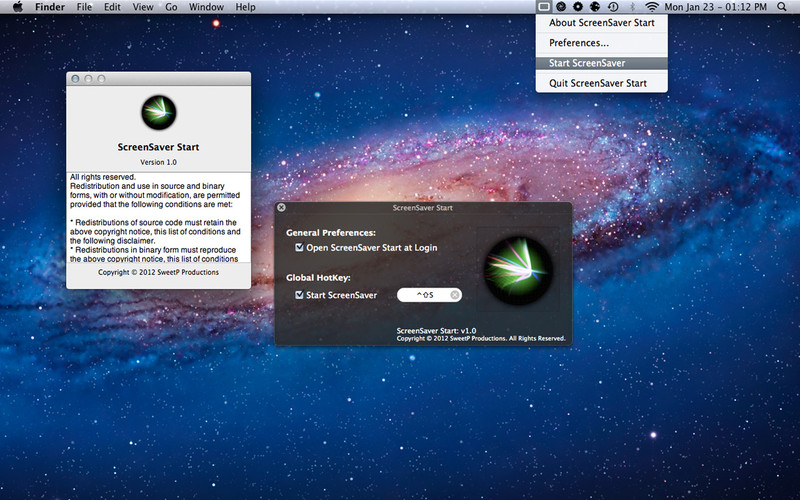Click the Bluetooth menu bar icon
This screenshot has height=500, width=800.
click(x=632, y=7)
